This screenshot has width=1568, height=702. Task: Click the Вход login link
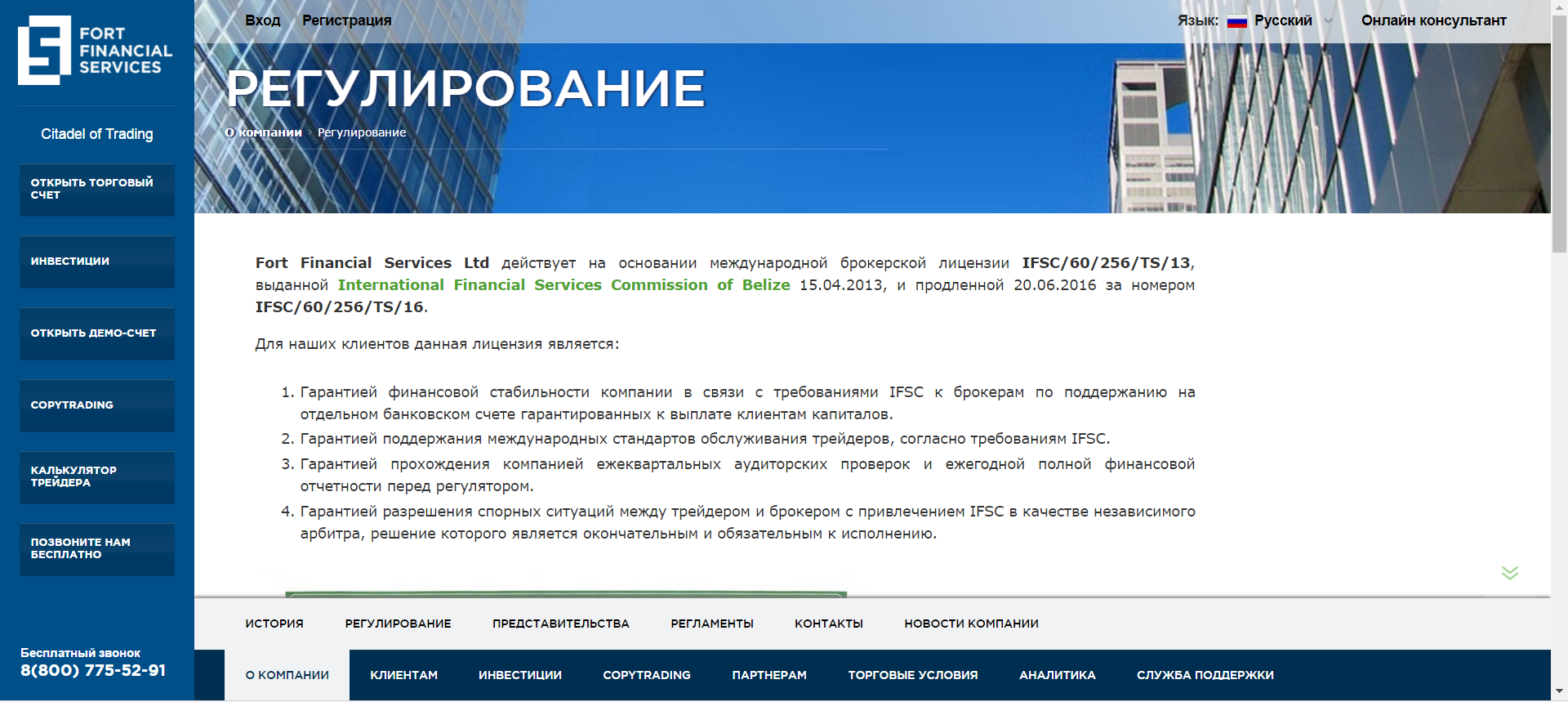(x=263, y=20)
